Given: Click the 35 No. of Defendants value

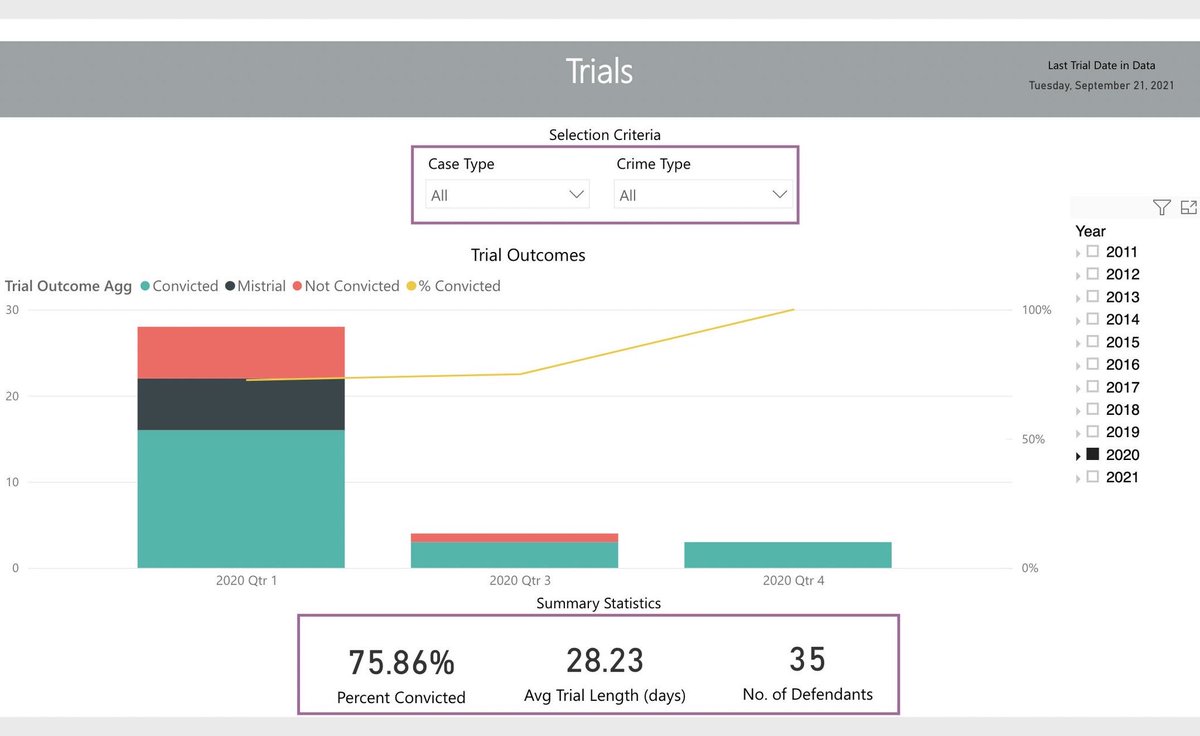Looking at the screenshot, I should (x=808, y=659).
